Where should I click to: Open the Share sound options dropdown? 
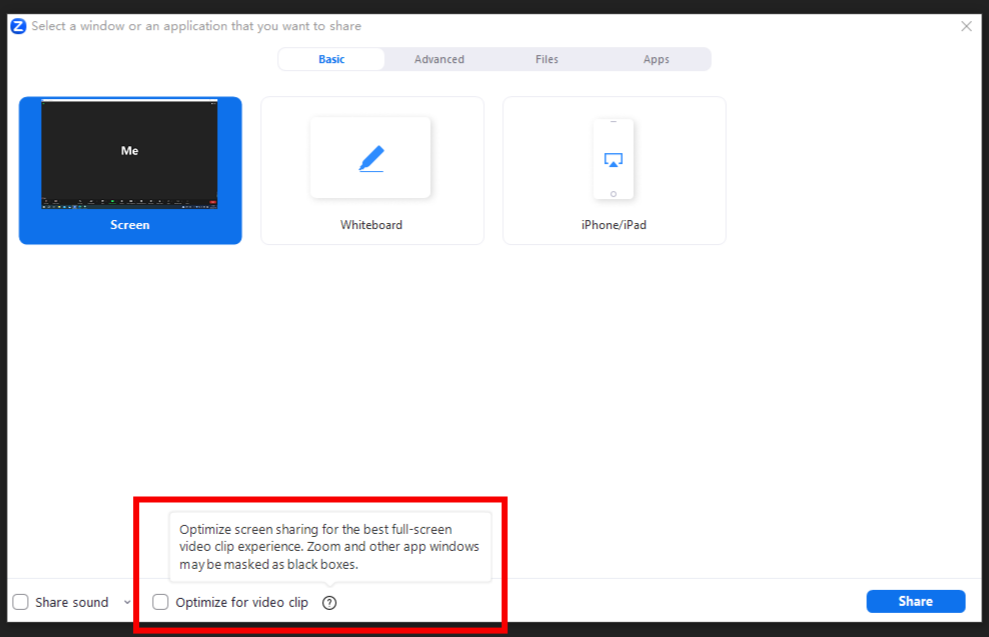tap(127, 601)
